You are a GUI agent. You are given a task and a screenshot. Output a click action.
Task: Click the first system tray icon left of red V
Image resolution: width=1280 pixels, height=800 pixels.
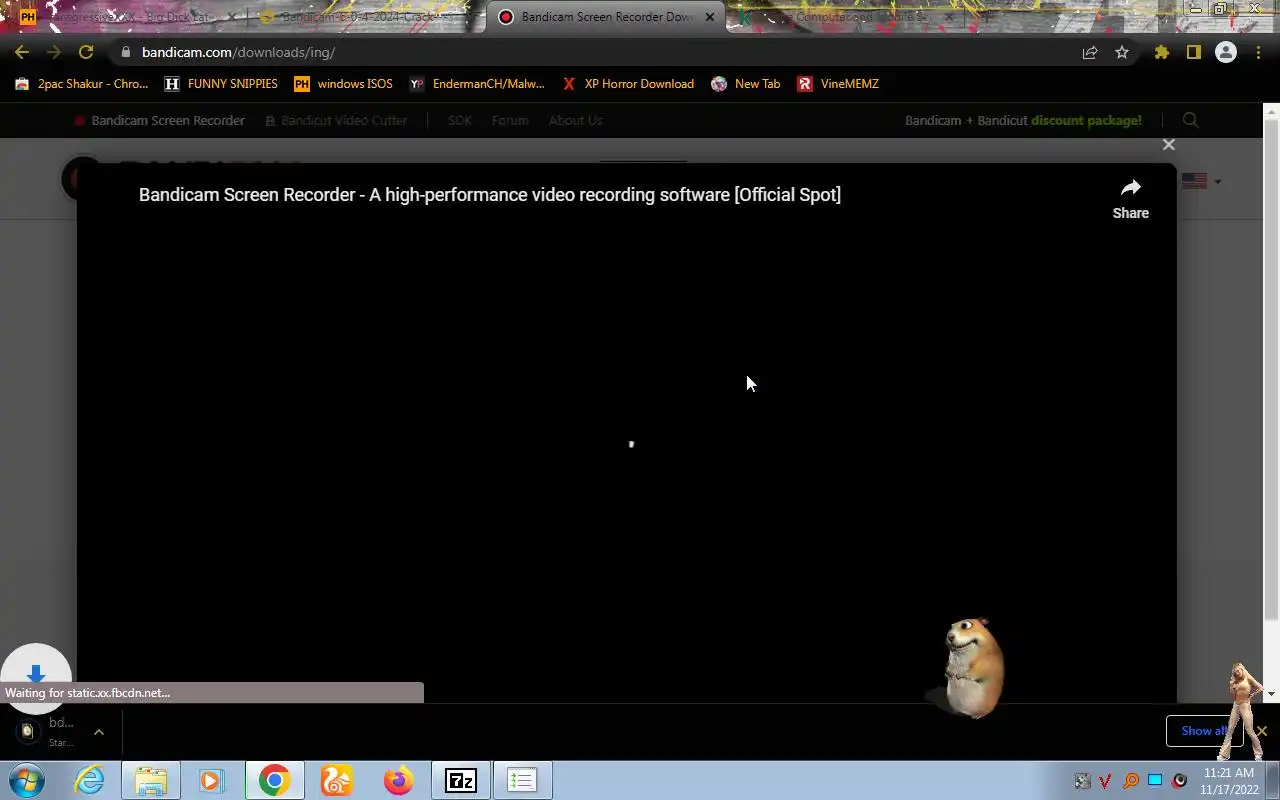click(x=1082, y=781)
